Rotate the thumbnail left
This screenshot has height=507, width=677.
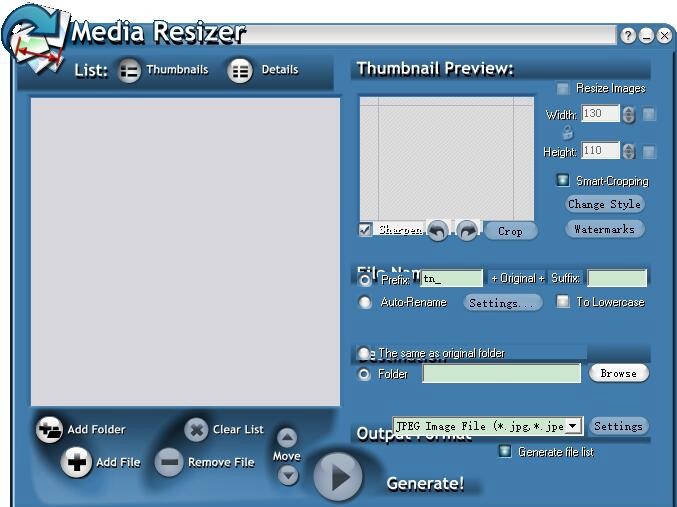coord(438,231)
